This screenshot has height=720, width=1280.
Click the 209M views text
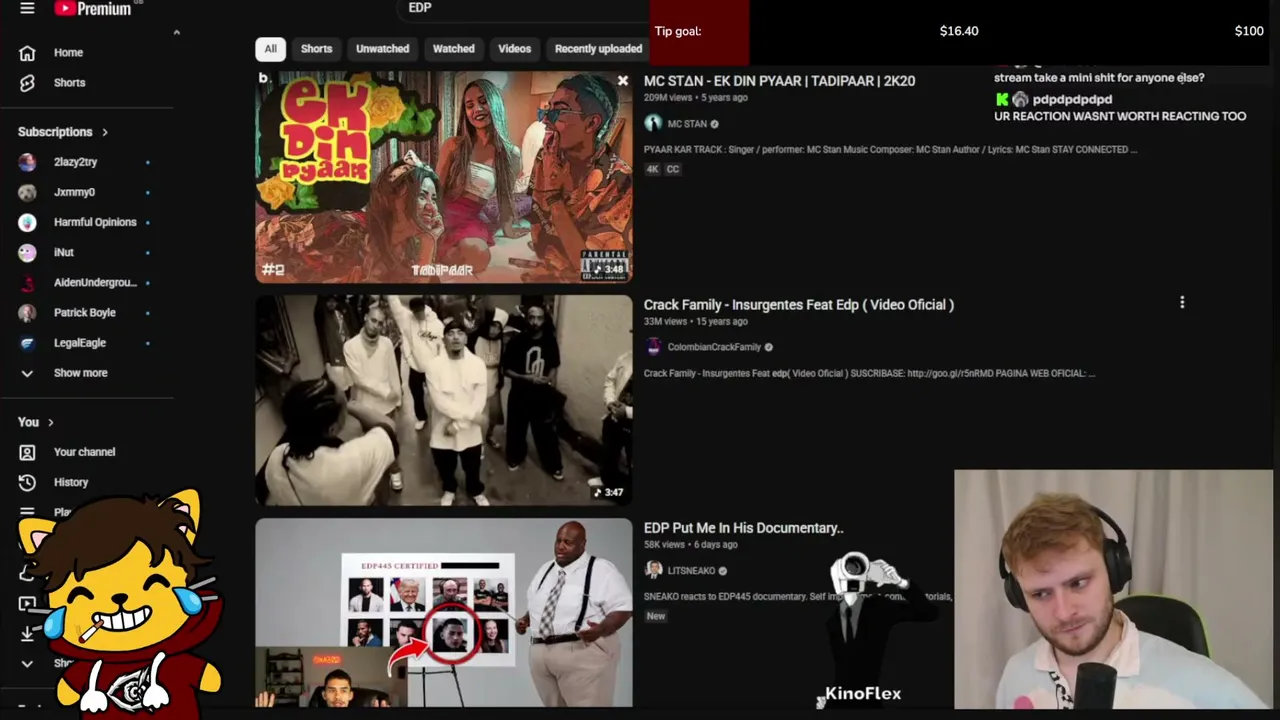(x=668, y=98)
